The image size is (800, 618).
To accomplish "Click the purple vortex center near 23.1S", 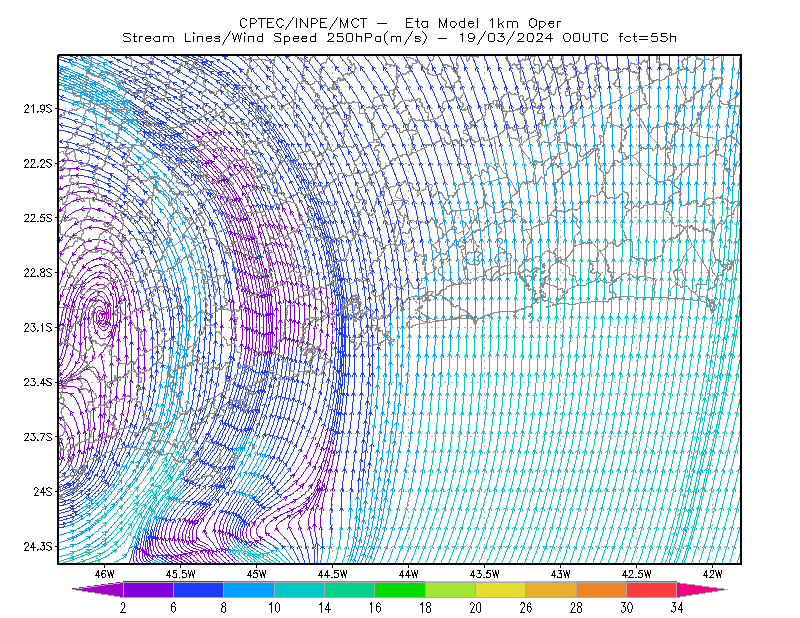I will coord(104,317).
